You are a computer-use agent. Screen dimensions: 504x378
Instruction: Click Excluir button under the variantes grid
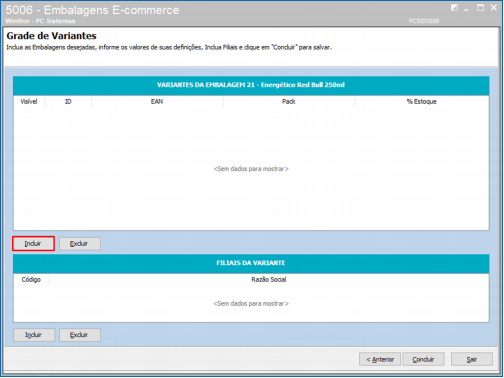80,244
